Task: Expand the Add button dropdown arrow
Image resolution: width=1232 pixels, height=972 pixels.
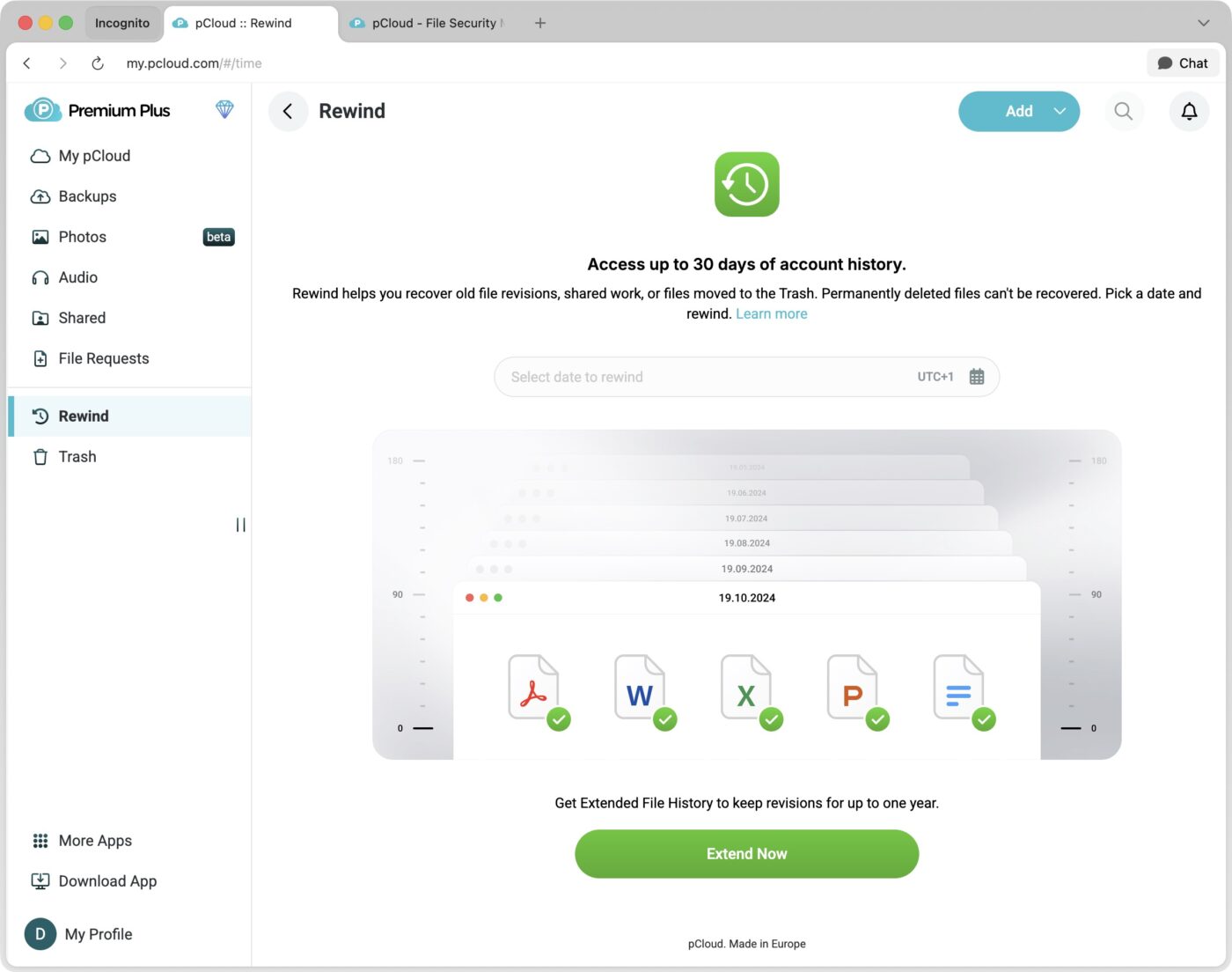Action: point(1060,111)
